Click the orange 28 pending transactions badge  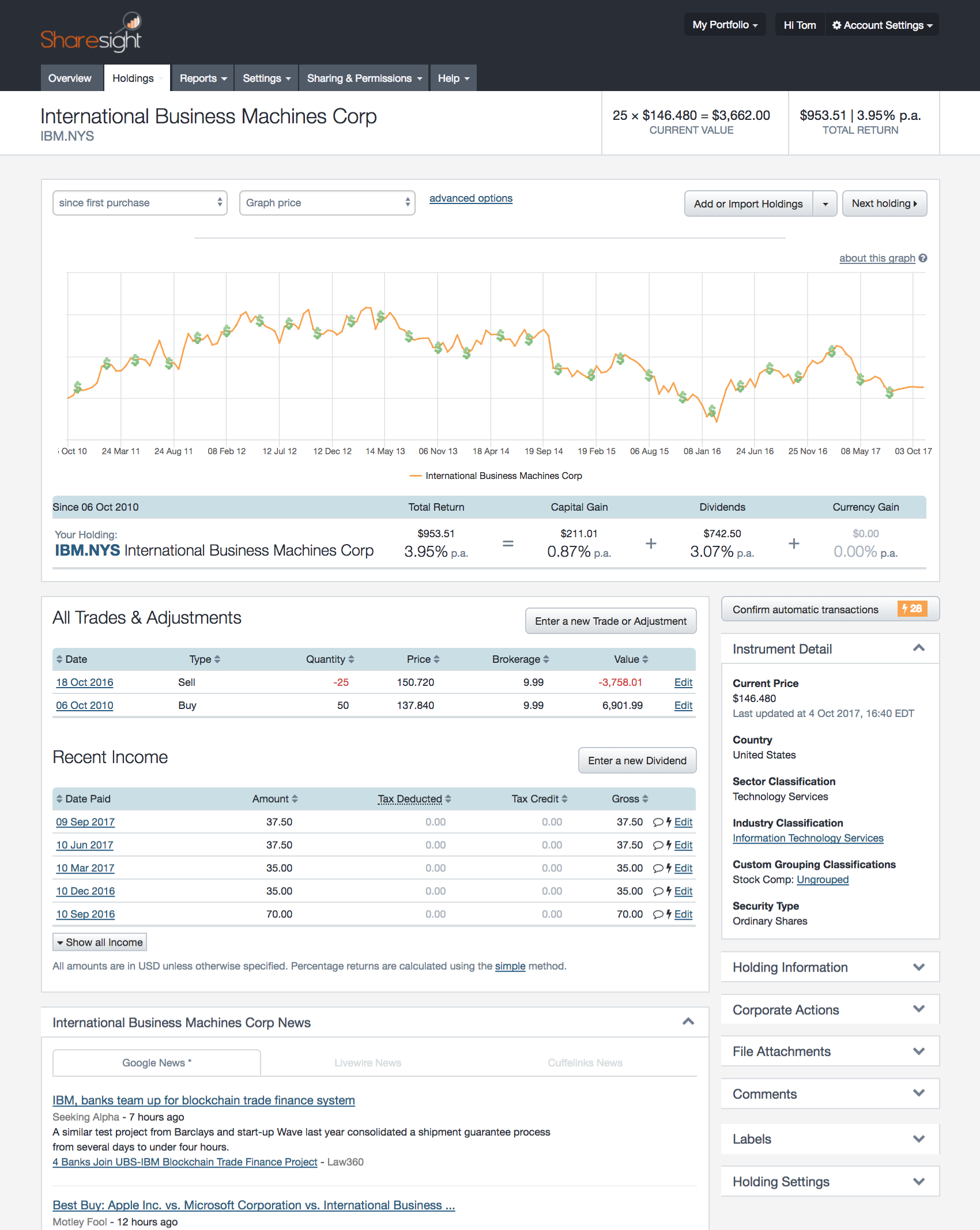click(x=912, y=609)
